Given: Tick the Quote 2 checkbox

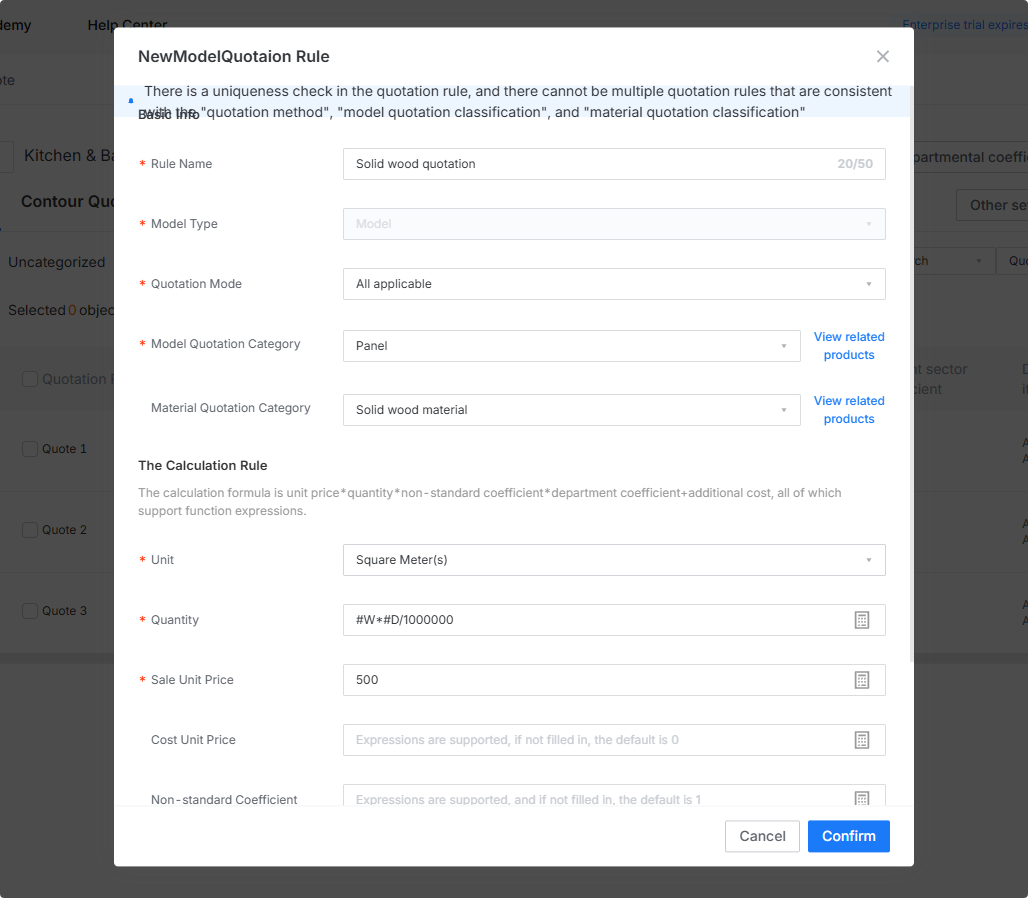Looking at the screenshot, I should [x=30, y=530].
